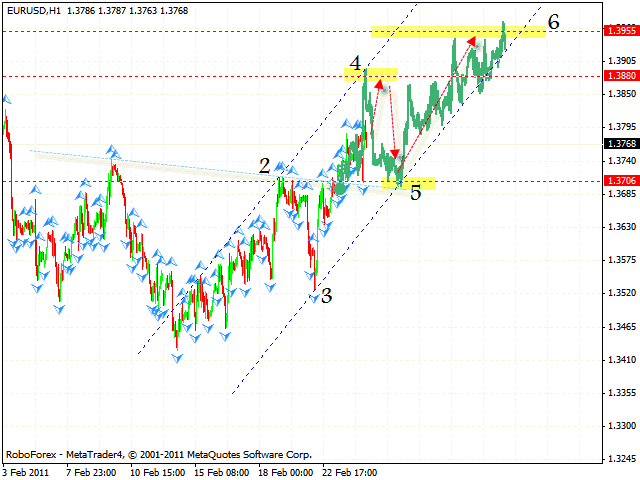Click the wave label 3

tap(326, 295)
